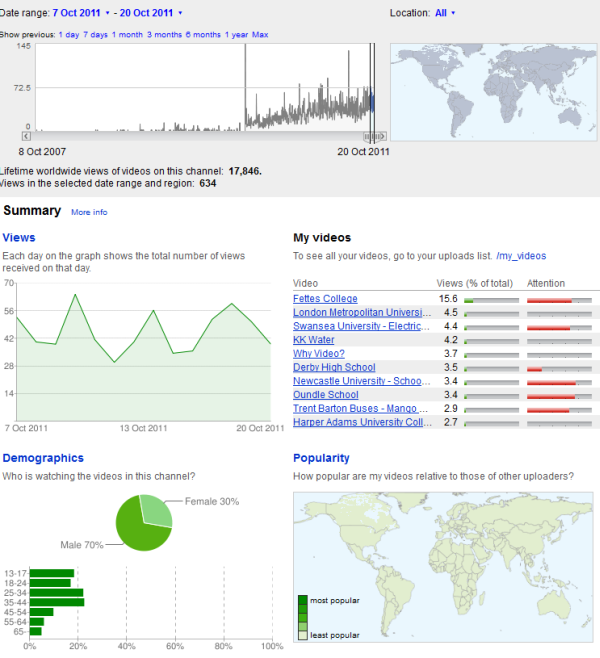
Task: Open the Fettes College video
Action: click(x=325, y=299)
